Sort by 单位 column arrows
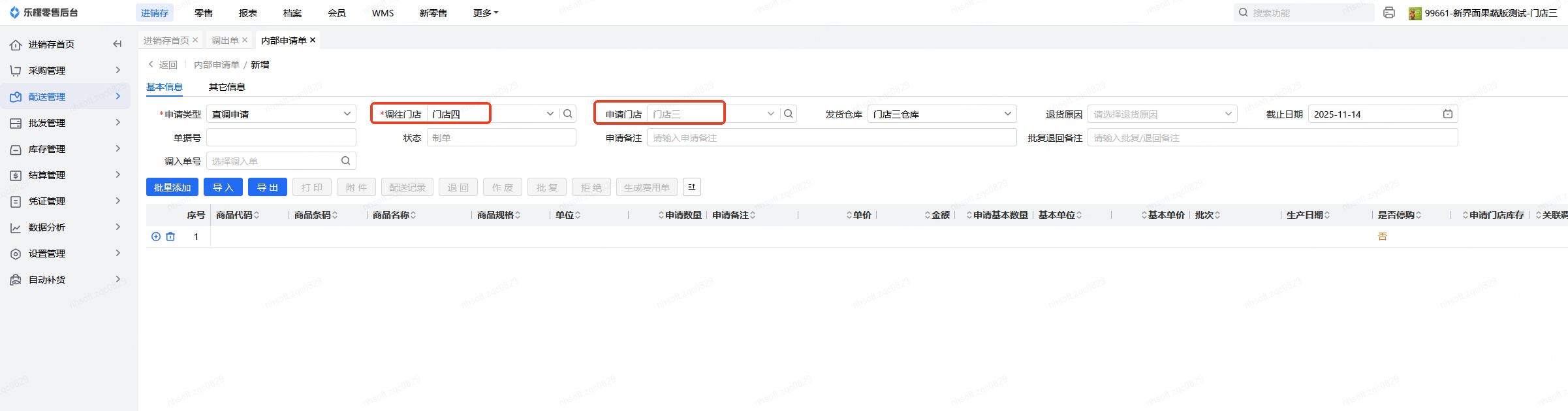The image size is (1568, 411). pyautogui.click(x=578, y=215)
